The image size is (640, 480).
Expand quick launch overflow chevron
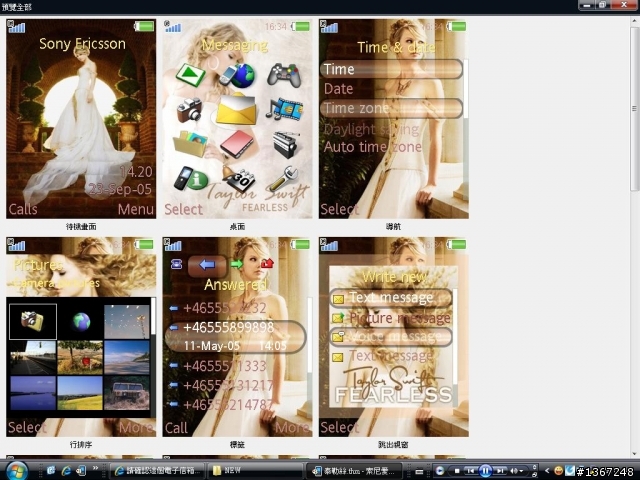96,468
